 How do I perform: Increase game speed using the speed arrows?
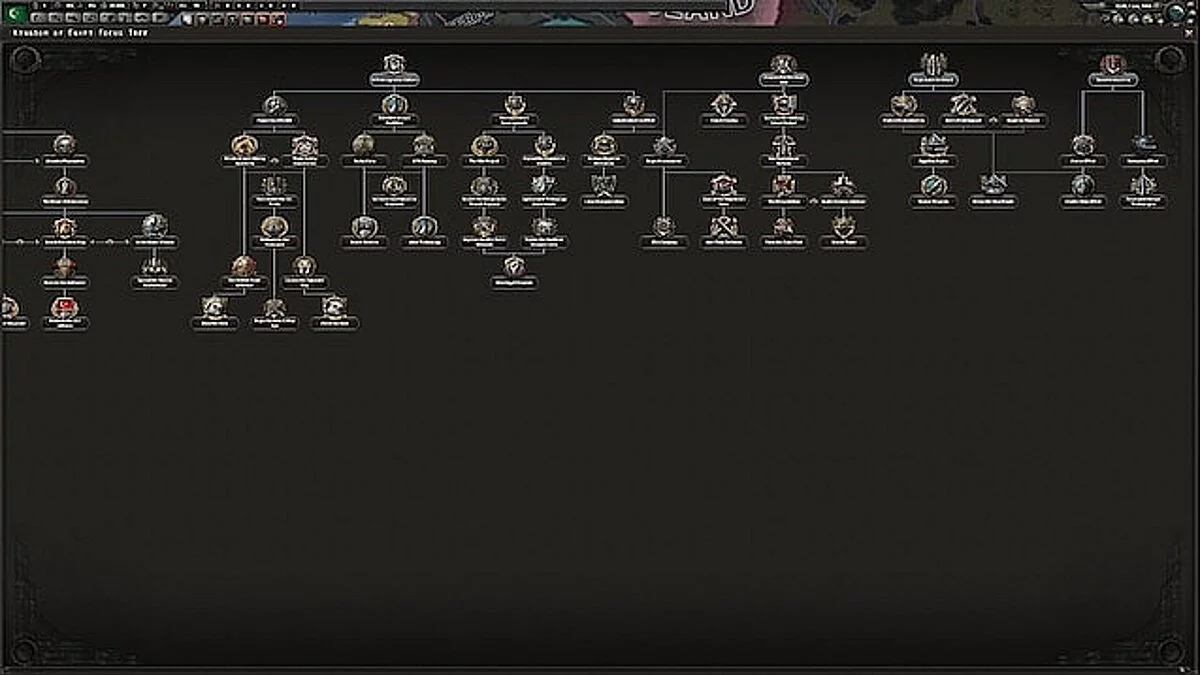pyautogui.click(x=1190, y=12)
